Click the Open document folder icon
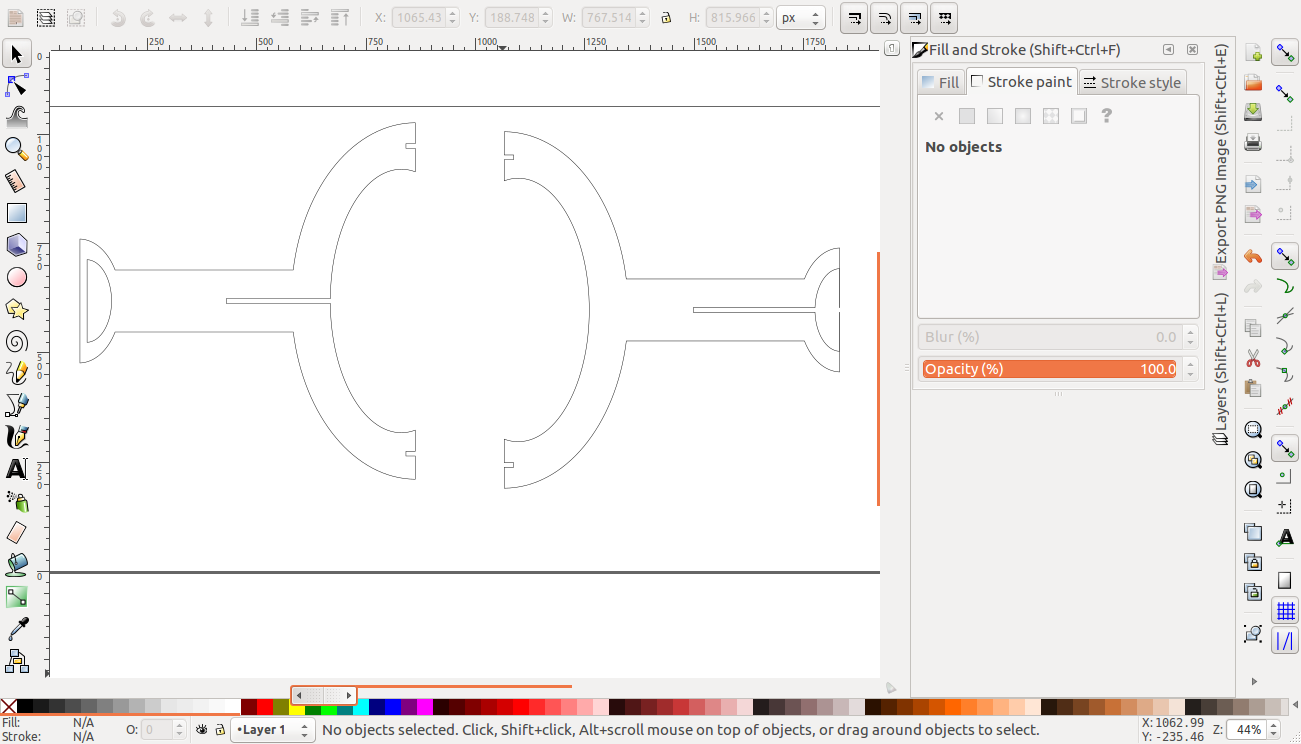Image resolution: width=1301 pixels, height=744 pixels. coord(1253,82)
